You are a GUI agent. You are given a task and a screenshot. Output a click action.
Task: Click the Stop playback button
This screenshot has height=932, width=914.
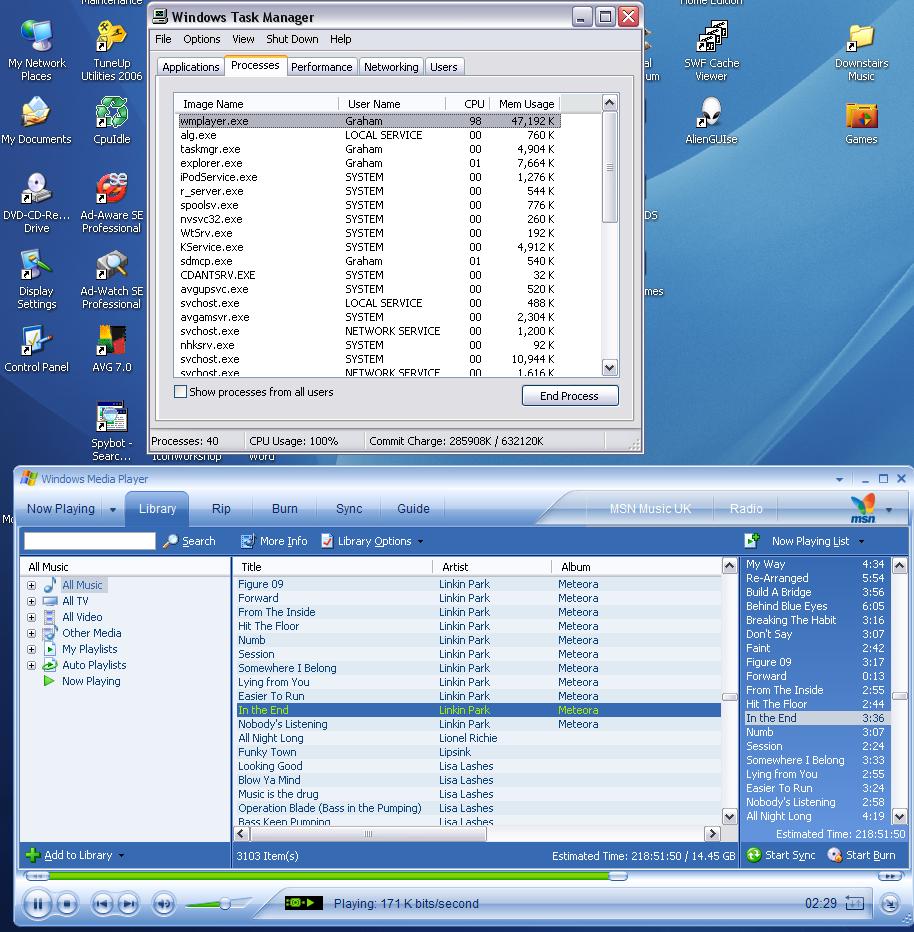tap(67, 904)
